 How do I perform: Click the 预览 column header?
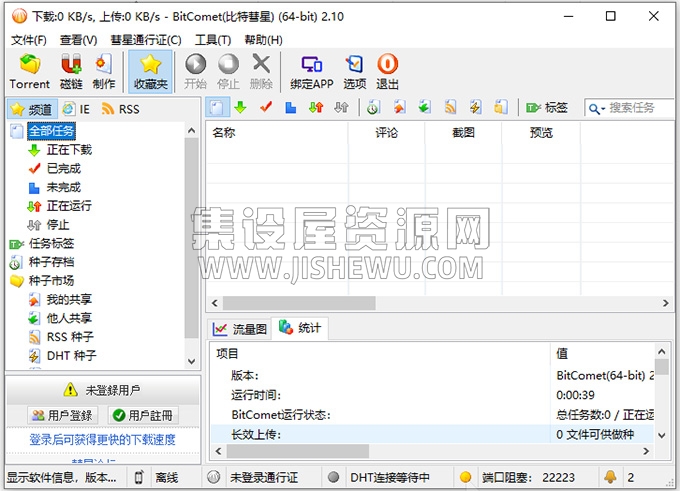pos(541,133)
